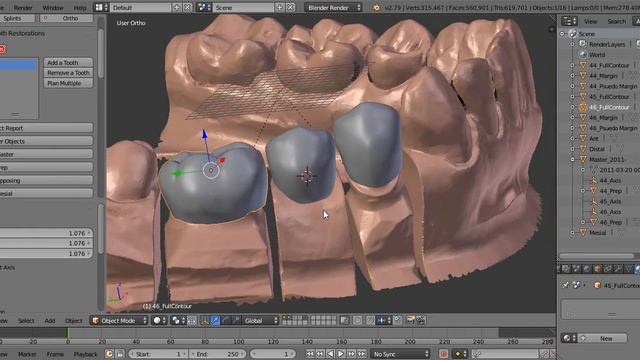Open the View menu in the outliner
The width and height of the screenshot is (640, 360).
click(x=590, y=21)
